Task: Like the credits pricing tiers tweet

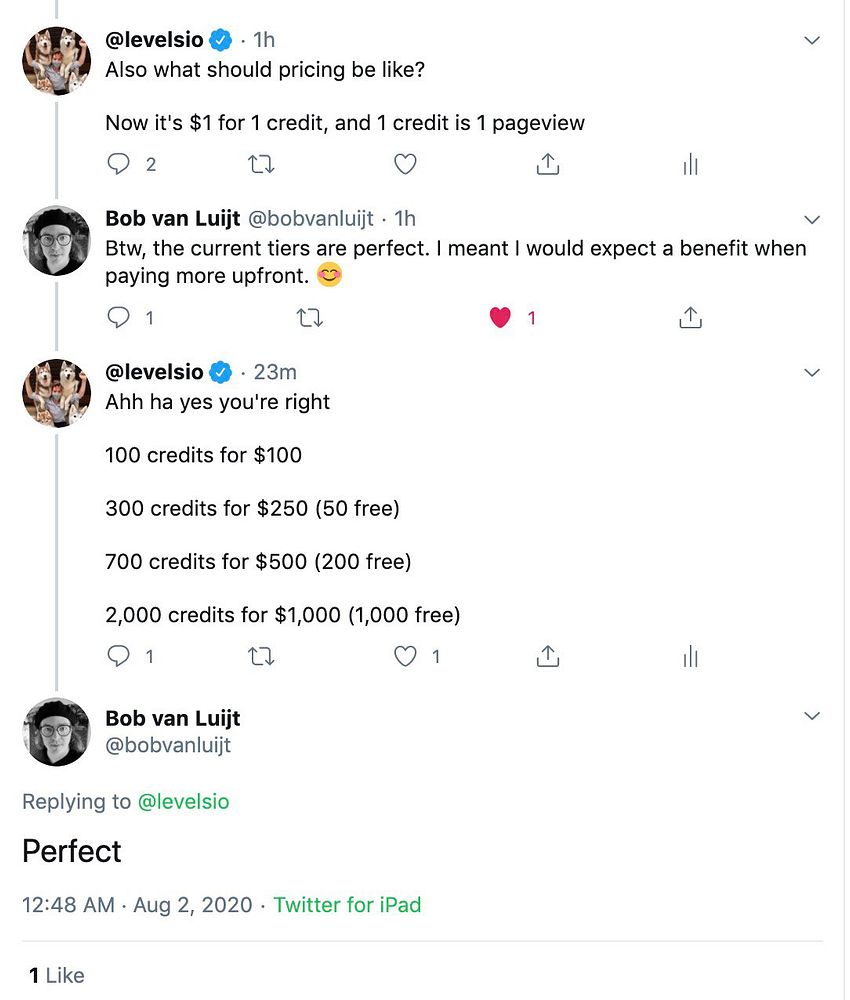Action: pyautogui.click(x=404, y=657)
